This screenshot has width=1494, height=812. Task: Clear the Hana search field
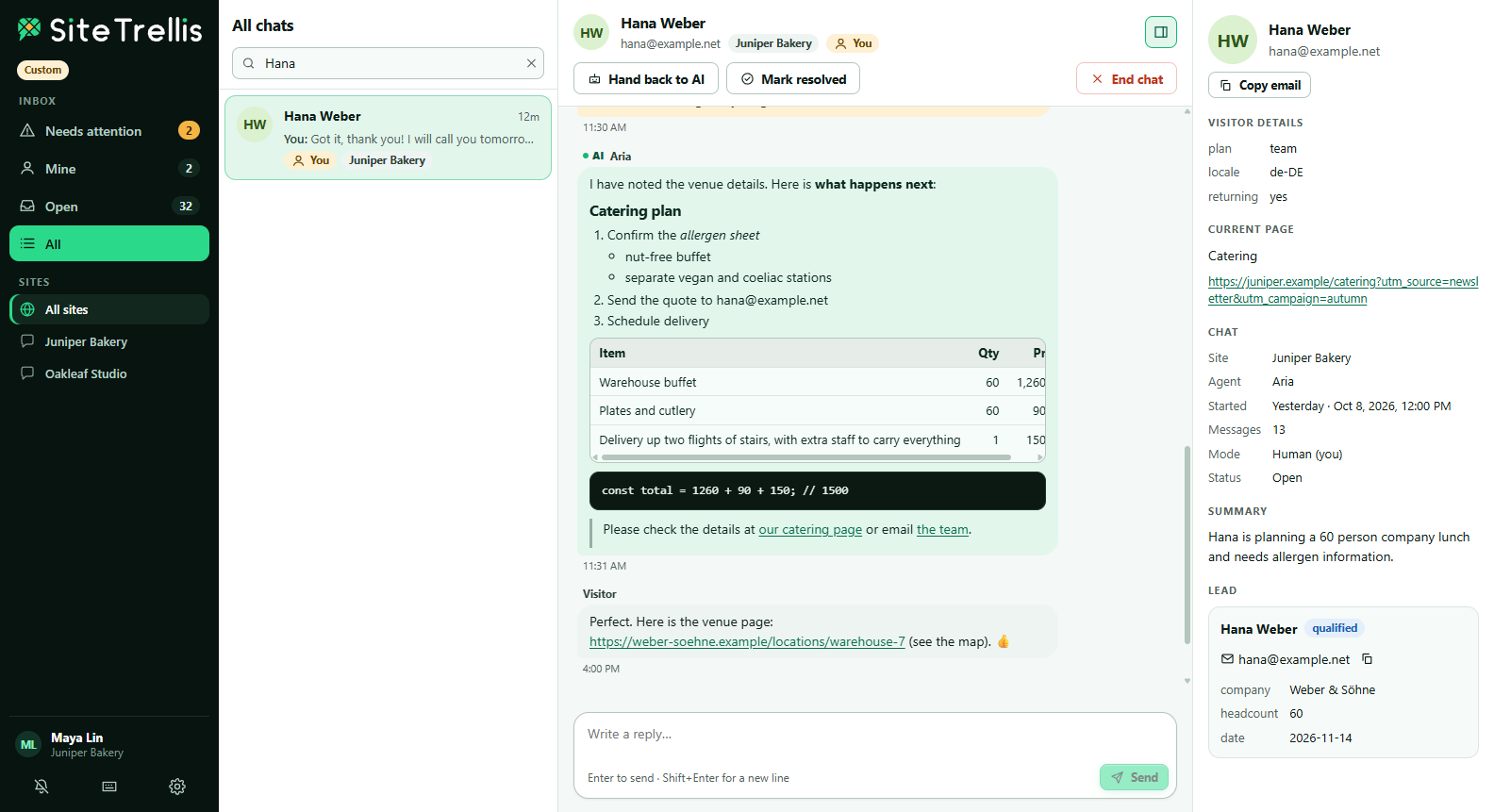[531, 63]
